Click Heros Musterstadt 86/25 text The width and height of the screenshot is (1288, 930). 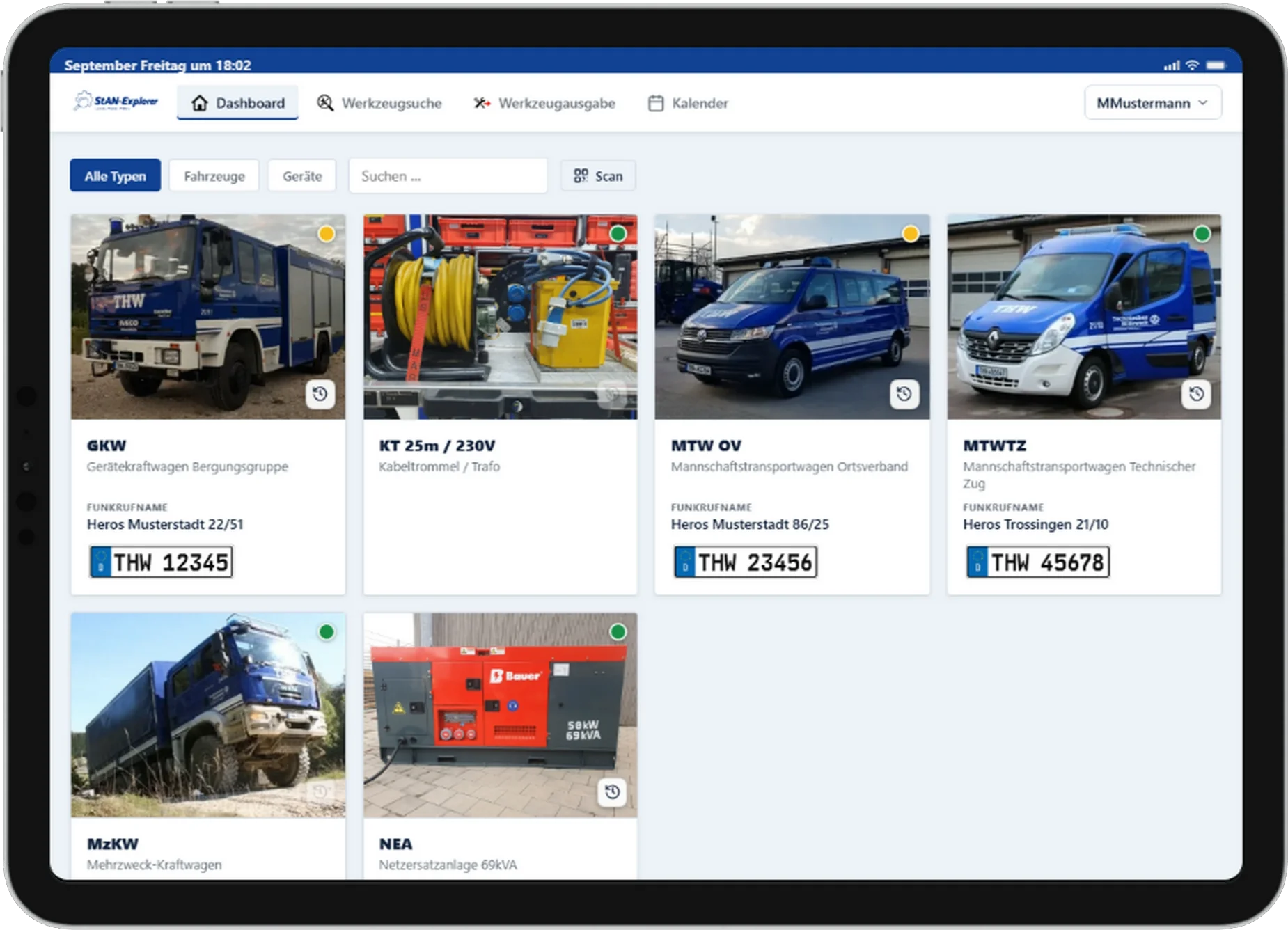pyautogui.click(x=750, y=524)
